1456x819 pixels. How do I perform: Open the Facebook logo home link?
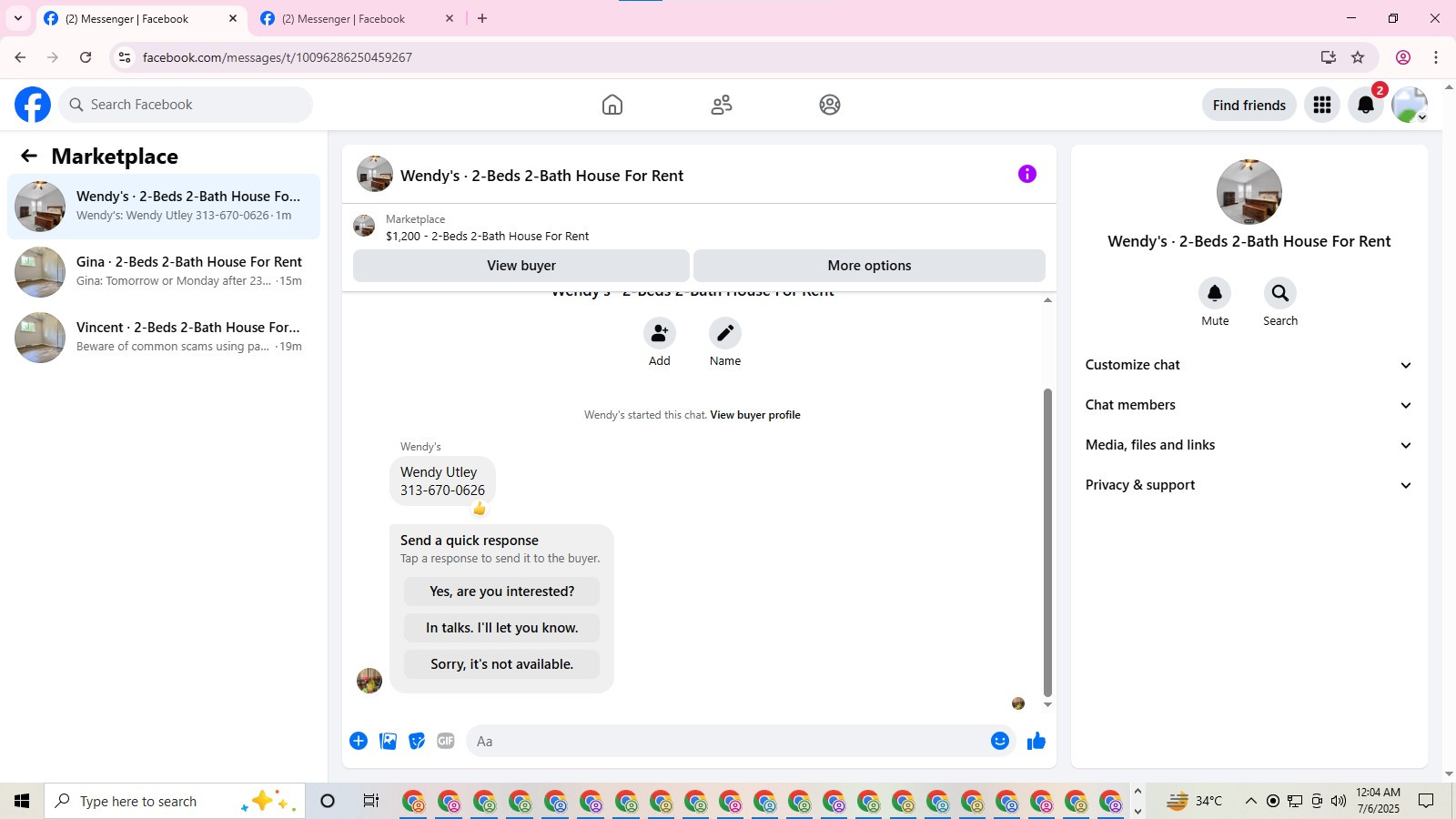coord(33,105)
